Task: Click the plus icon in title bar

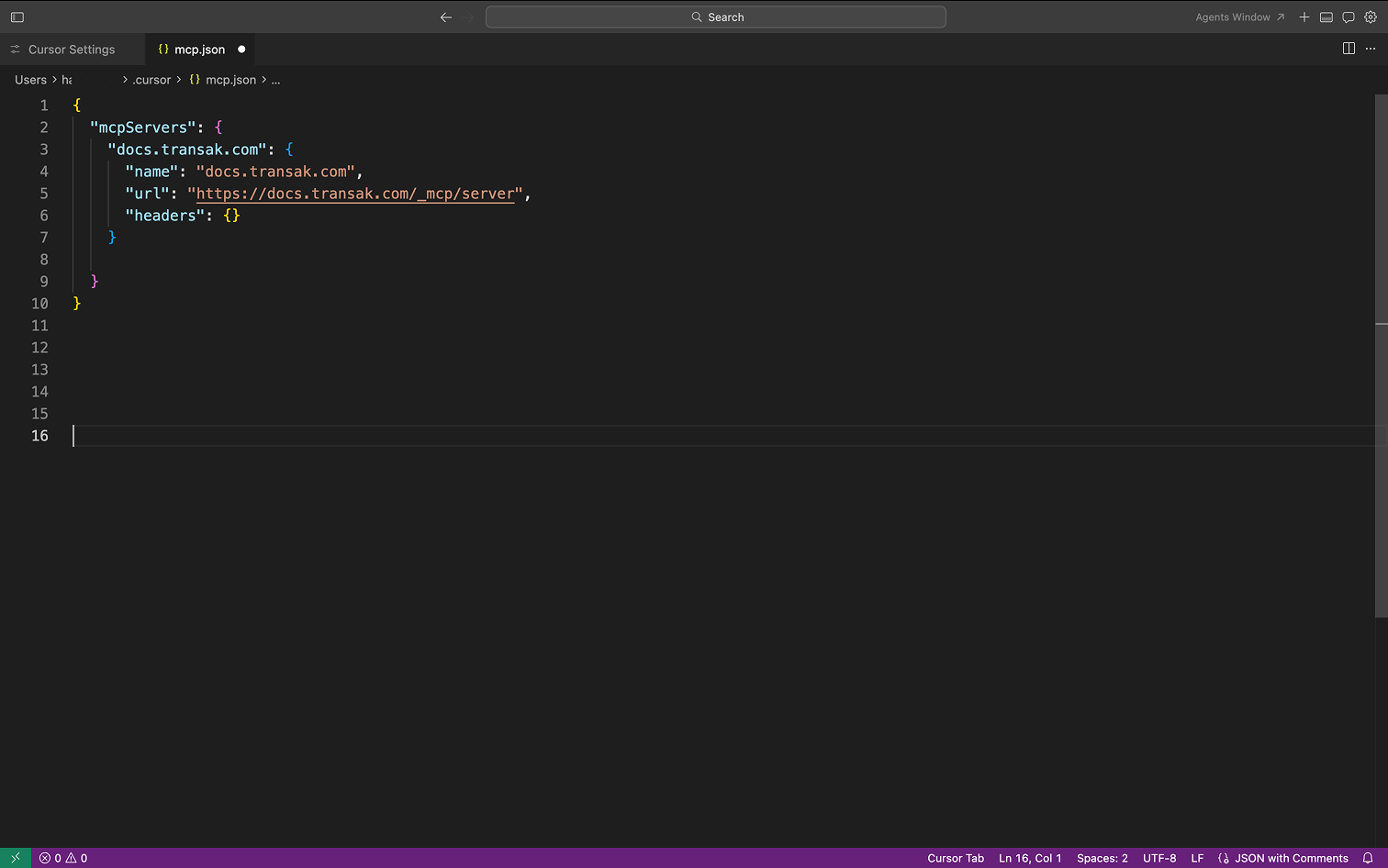Action: point(1304,17)
